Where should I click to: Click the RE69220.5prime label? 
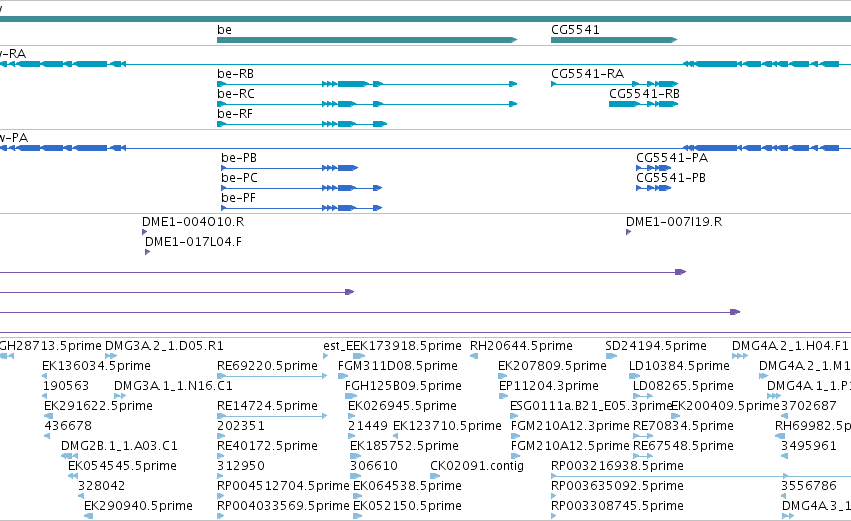[x=267, y=366]
